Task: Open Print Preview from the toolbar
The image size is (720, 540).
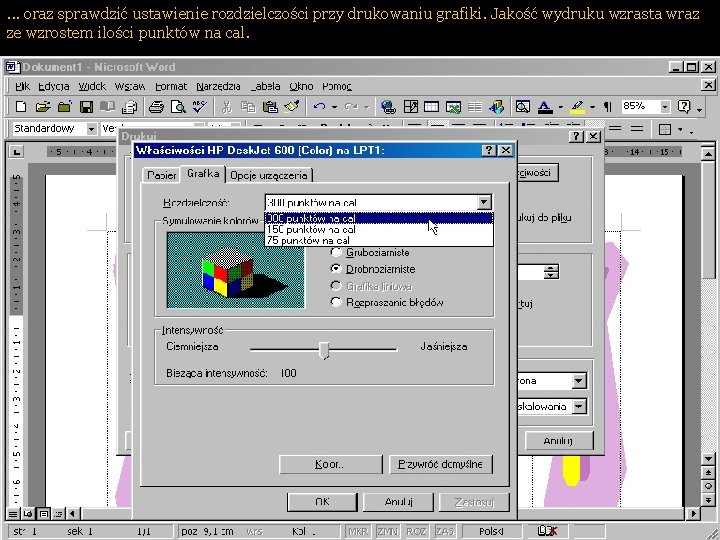Action: point(178,107)
